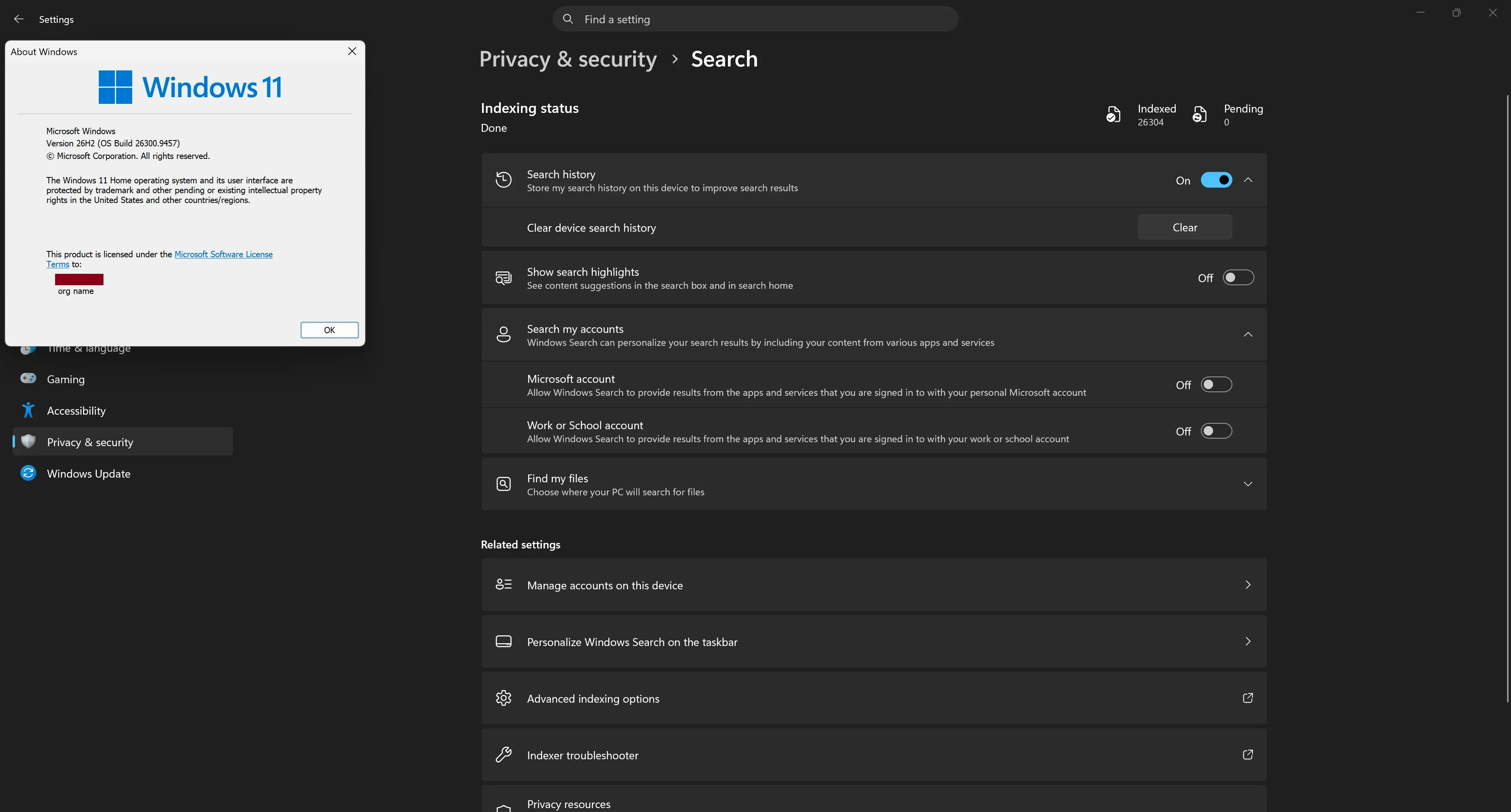The height and width of the screenshot is (812, 1511).
Task: Click the magnifier icon in Find a setting
Action: coord(567,19)
